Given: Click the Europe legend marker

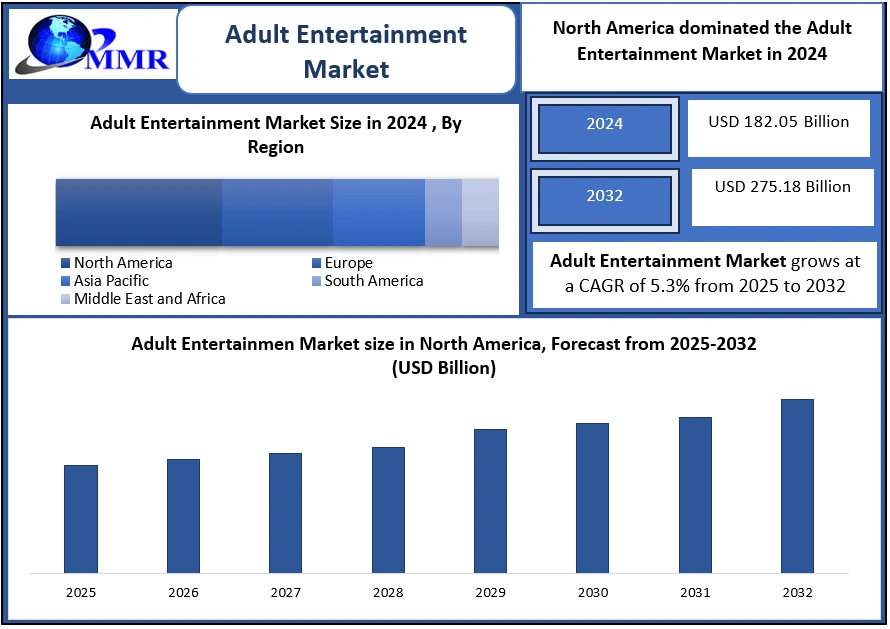Looking at the screenshot, I should pos(316,263).
